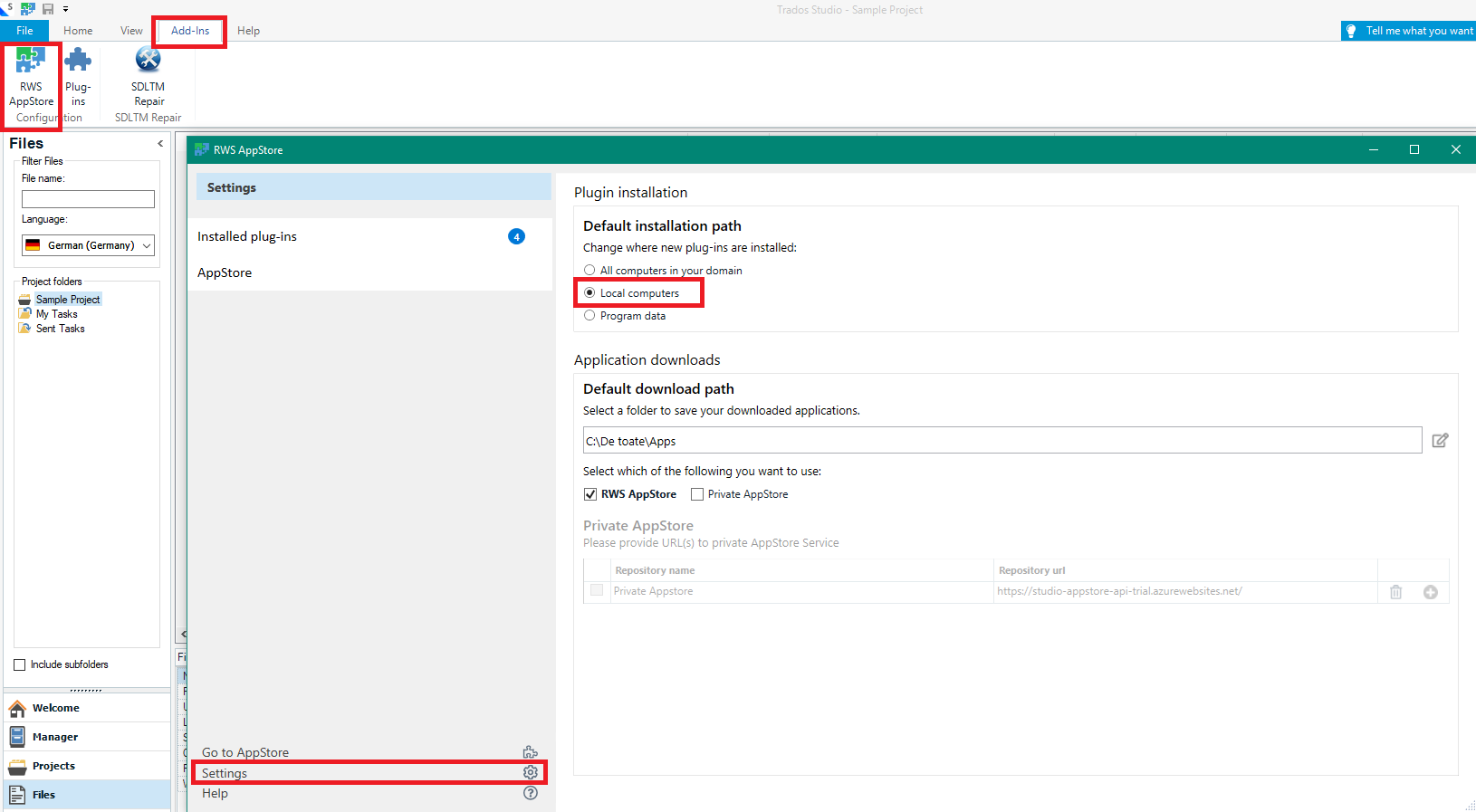
Task: Open the RWS AppStore ribbon button
Action: coord(31,78)
